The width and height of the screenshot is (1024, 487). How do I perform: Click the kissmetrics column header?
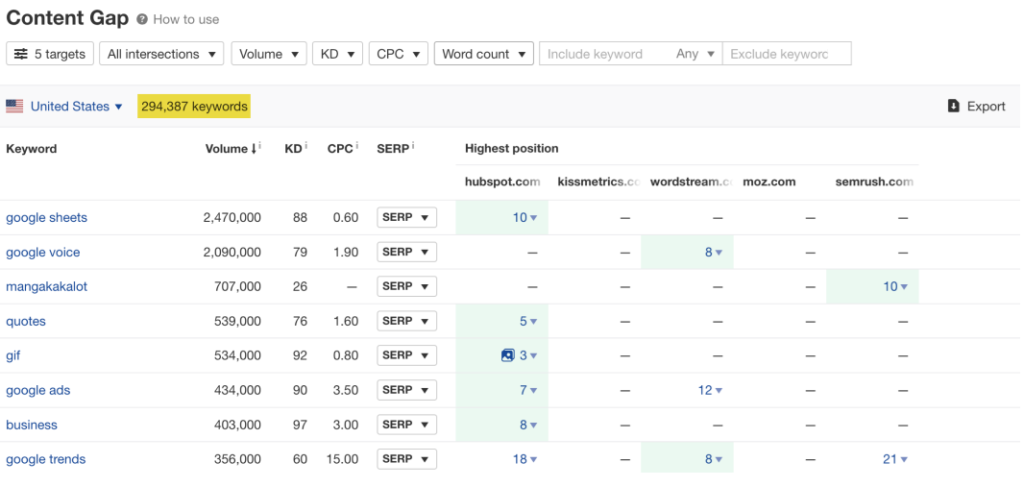pos(600,182)
